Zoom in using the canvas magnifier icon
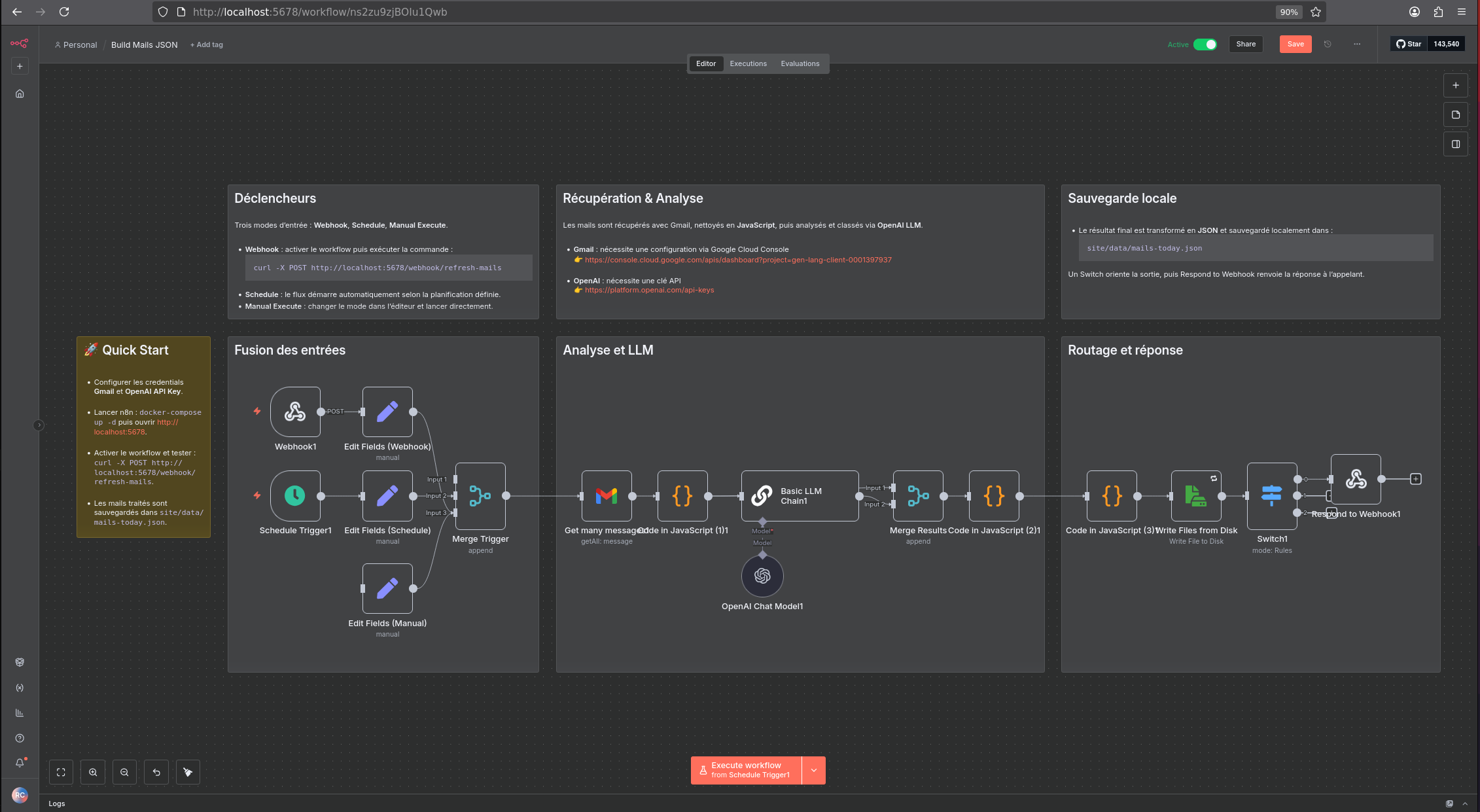Screen dimensions: 1480x812 point(93,772)
